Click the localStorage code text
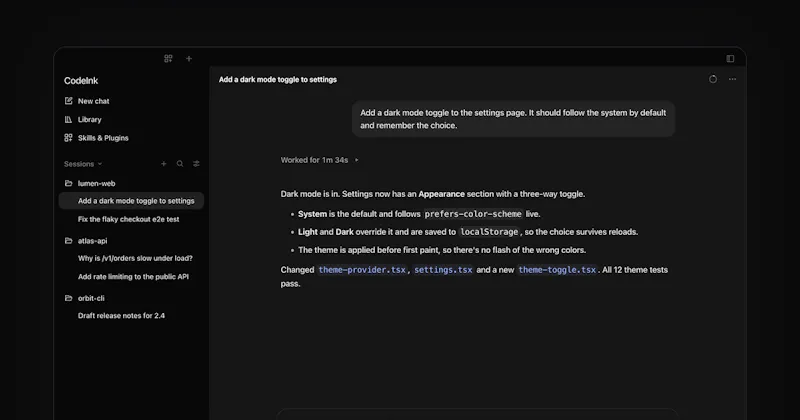800x420 pixels. tap(489, 232)
